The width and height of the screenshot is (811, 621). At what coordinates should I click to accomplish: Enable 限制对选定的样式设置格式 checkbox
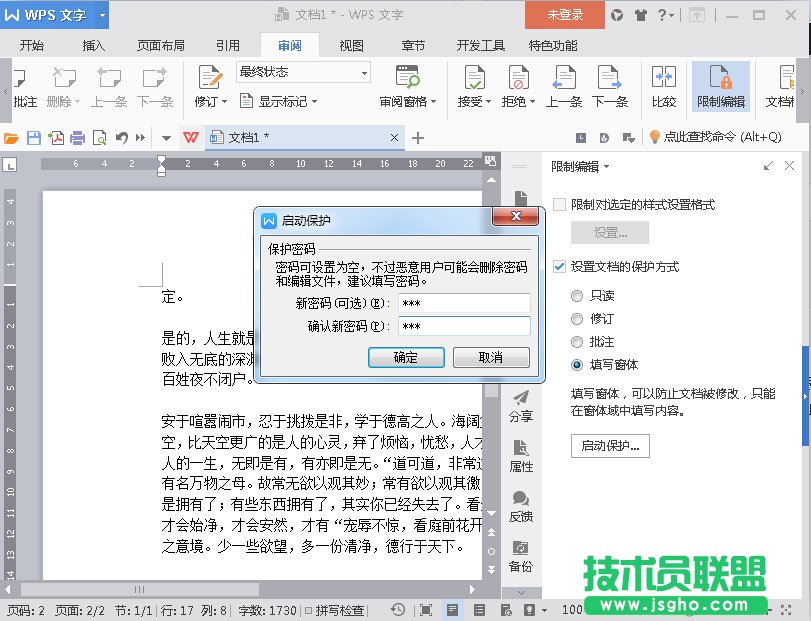[x=560, y=204]
